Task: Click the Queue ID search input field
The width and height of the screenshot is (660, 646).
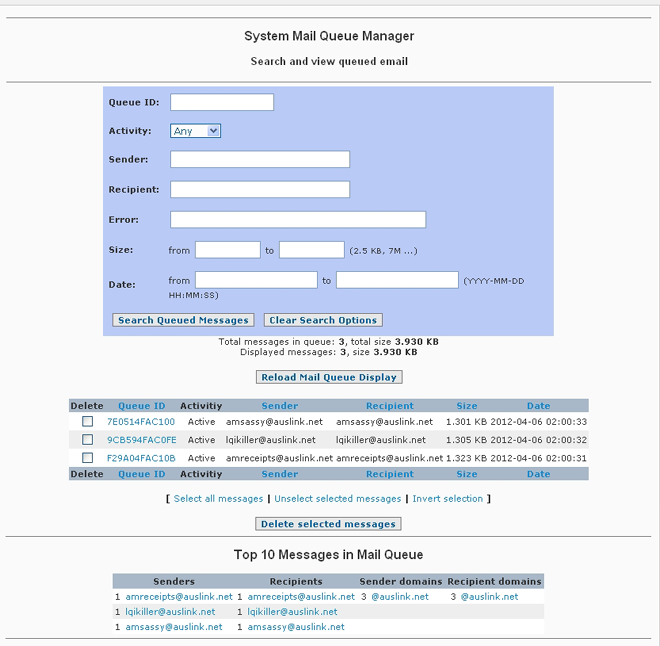Action: (x=222, y=102)
